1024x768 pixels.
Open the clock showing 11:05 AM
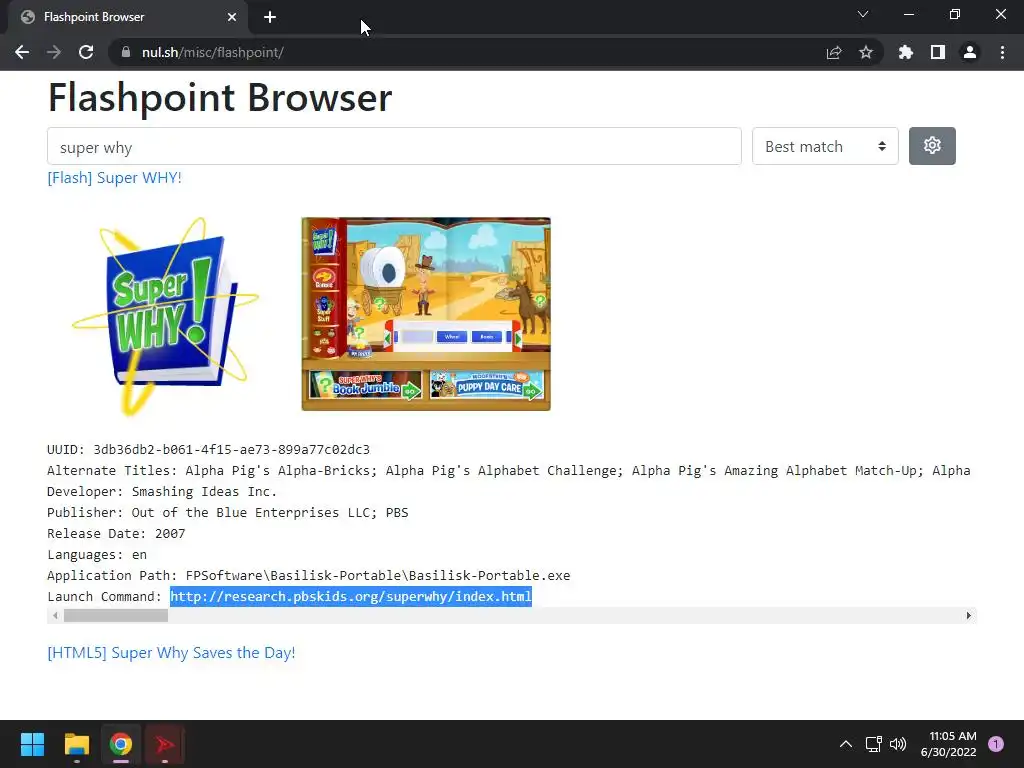tap(948, 744)
